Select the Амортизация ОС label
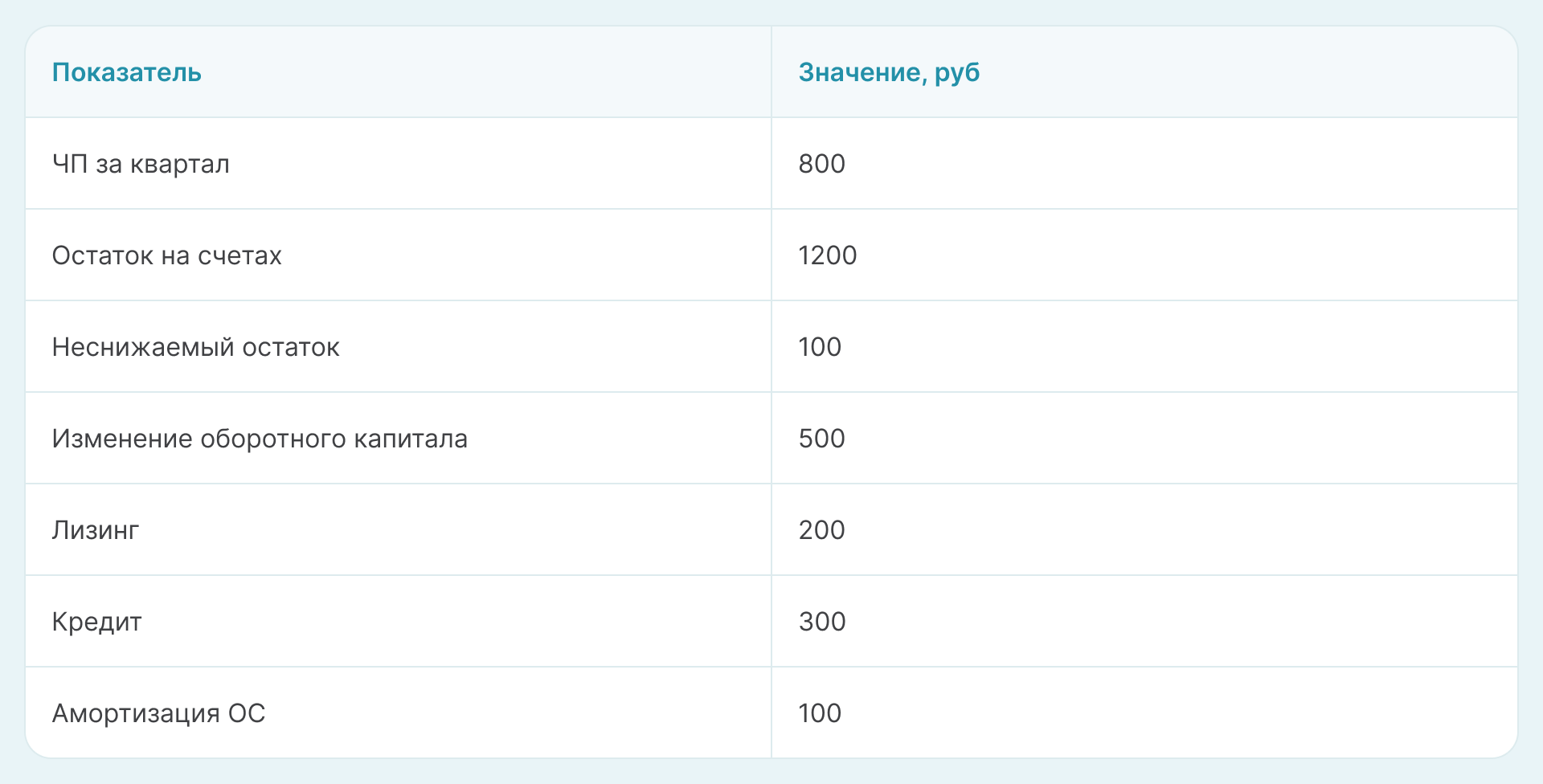This screenshot has width=1543, height=784. coord(158,713)
